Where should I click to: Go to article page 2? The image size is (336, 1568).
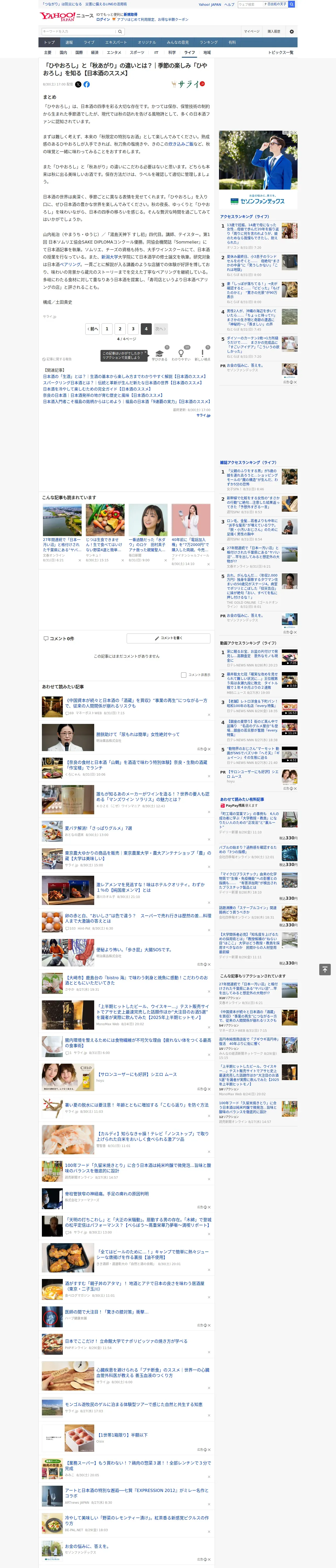tap(120, 329)
